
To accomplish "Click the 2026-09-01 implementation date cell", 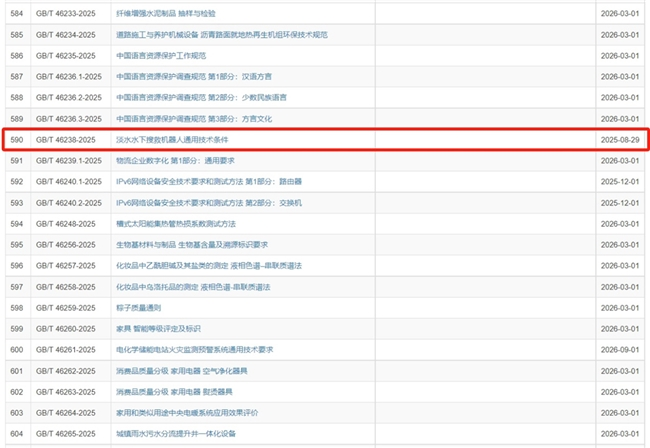I will coord(620,349).
